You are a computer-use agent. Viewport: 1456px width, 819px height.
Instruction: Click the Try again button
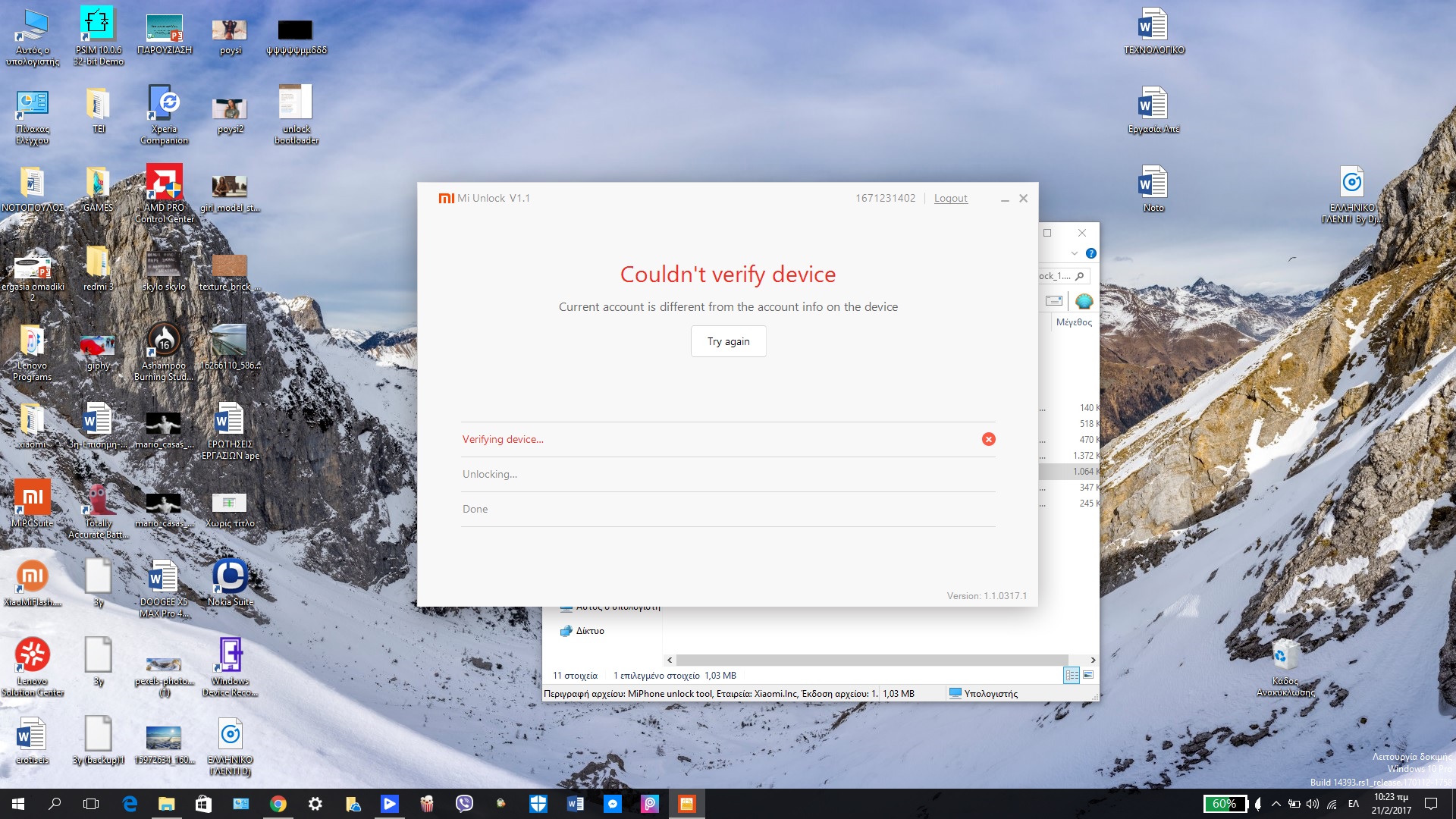(728, 341)
